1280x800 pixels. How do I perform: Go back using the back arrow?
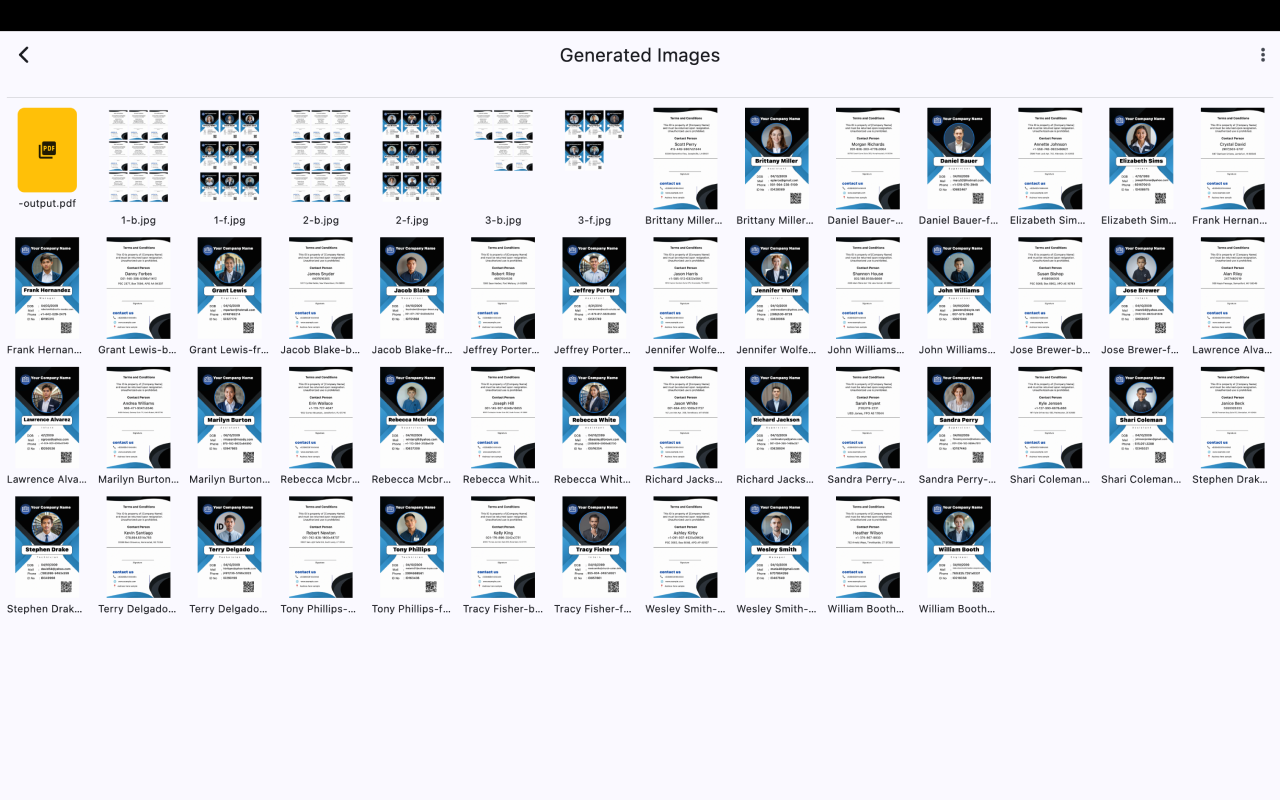24,55
